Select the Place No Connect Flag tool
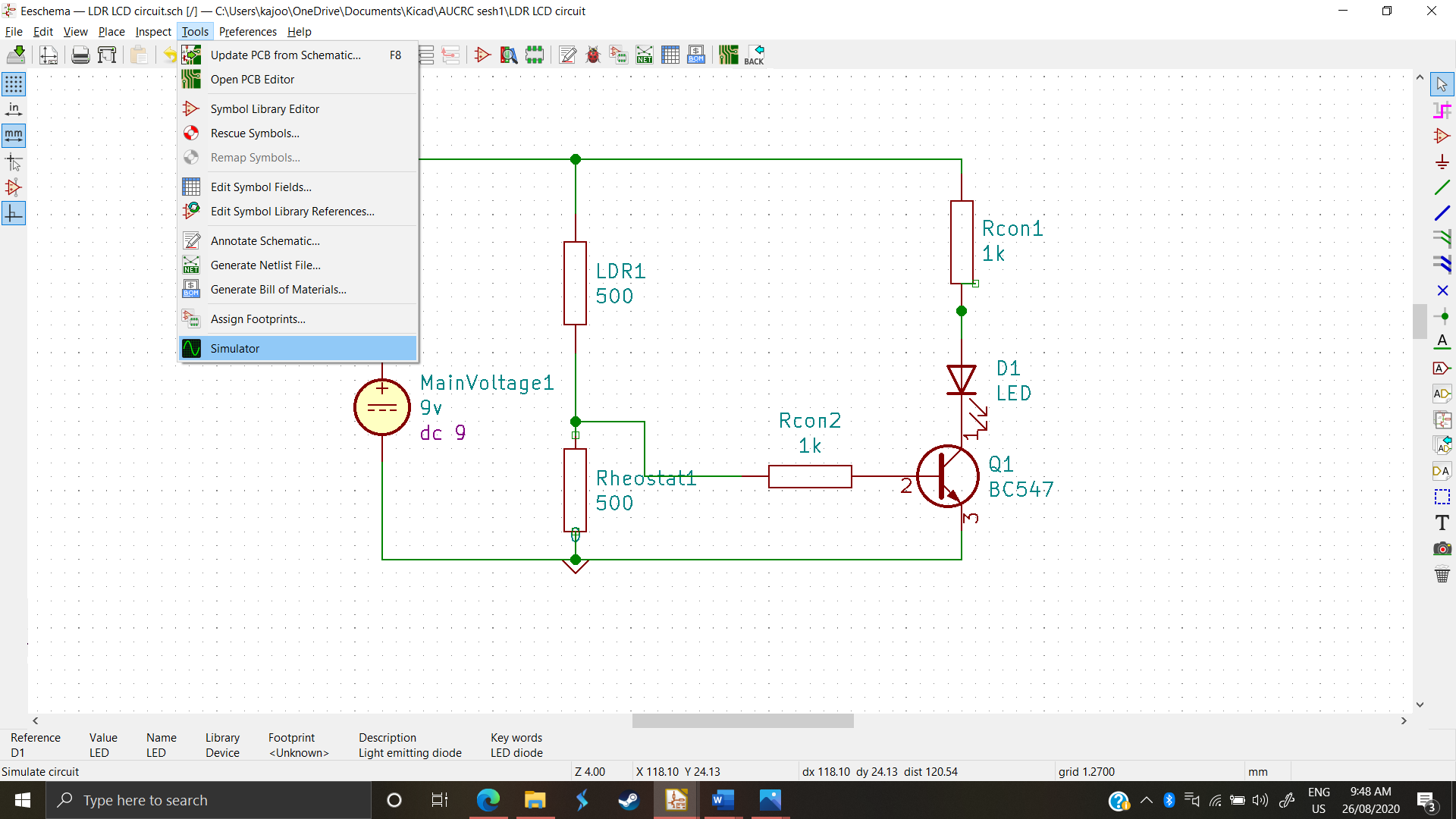 coord(1442,290)
